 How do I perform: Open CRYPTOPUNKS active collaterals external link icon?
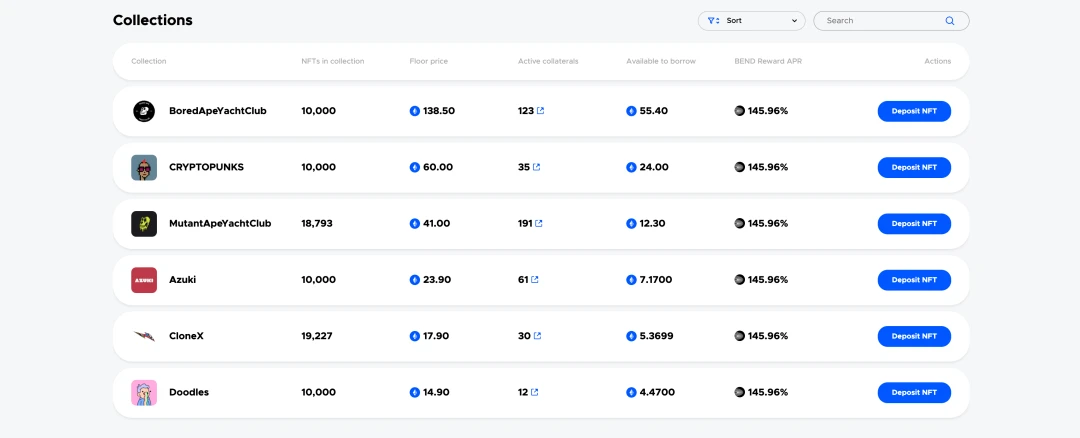(x=537, y=167)
